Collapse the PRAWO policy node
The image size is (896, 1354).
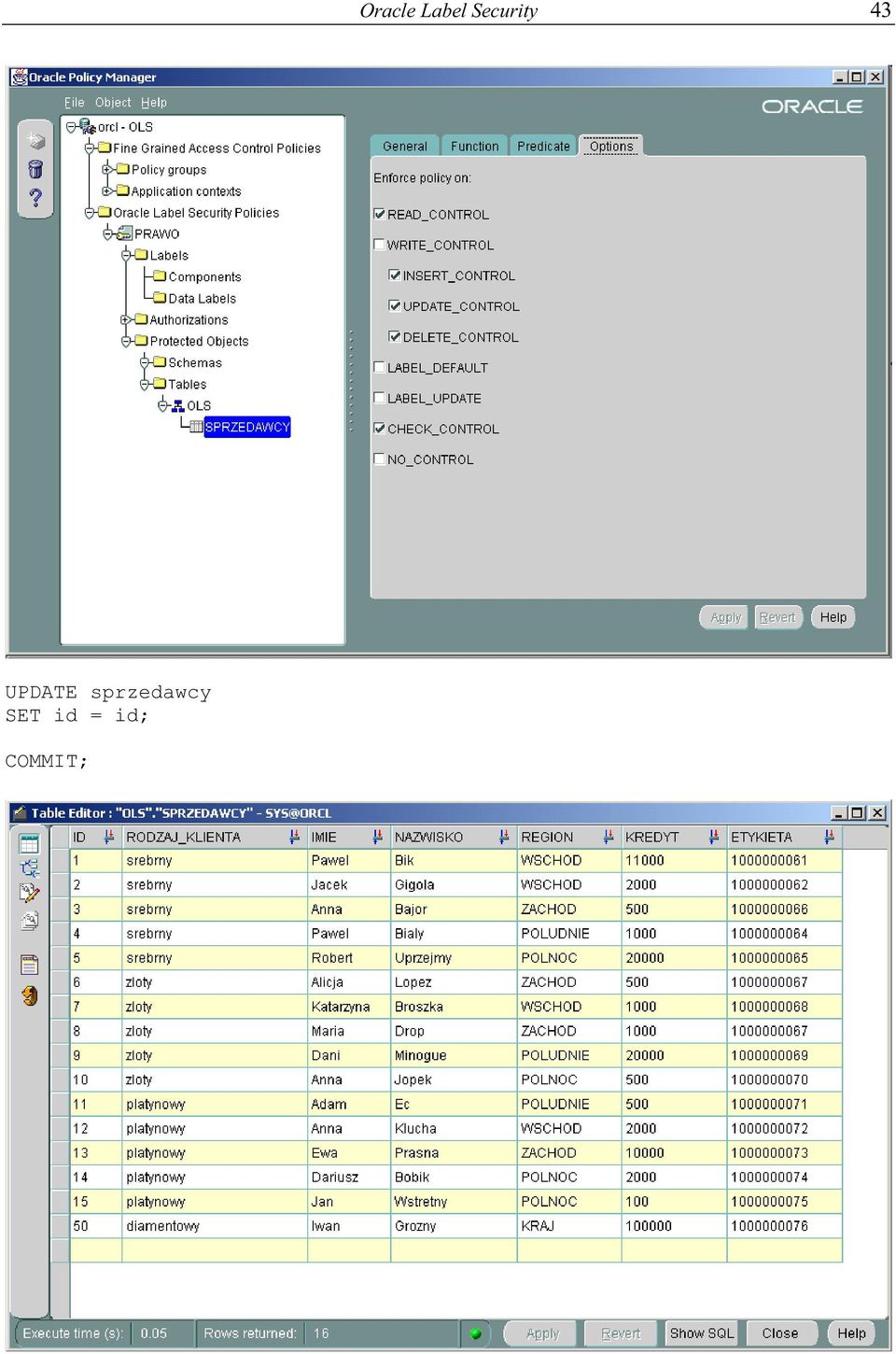(x=108, y=233)
